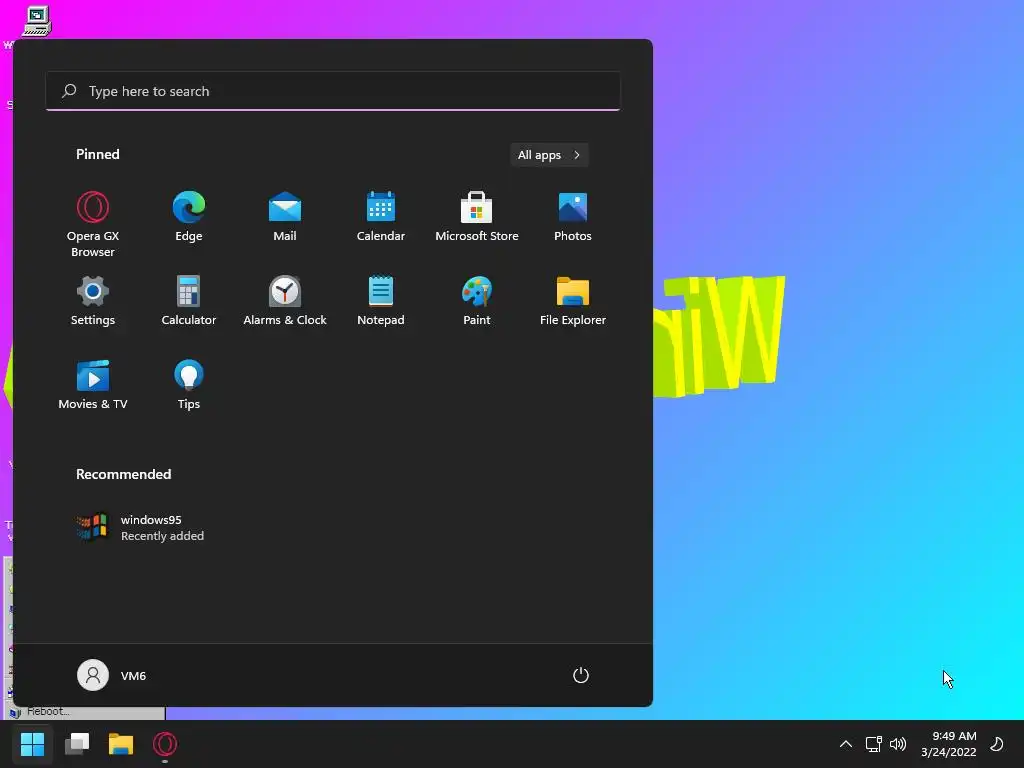
Task: Open the Mail app
Action: coord(285,217)
